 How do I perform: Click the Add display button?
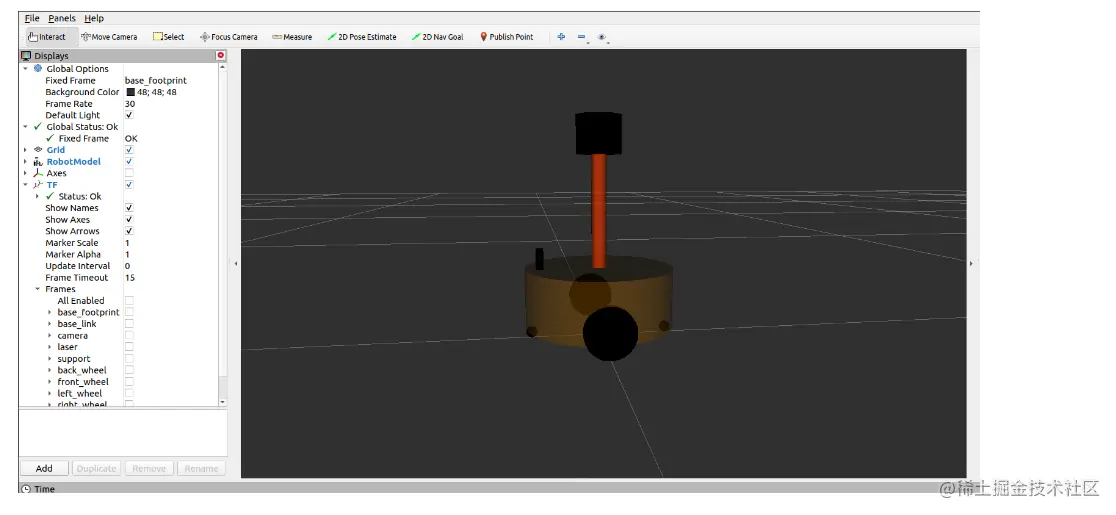(x=44, y=468)
